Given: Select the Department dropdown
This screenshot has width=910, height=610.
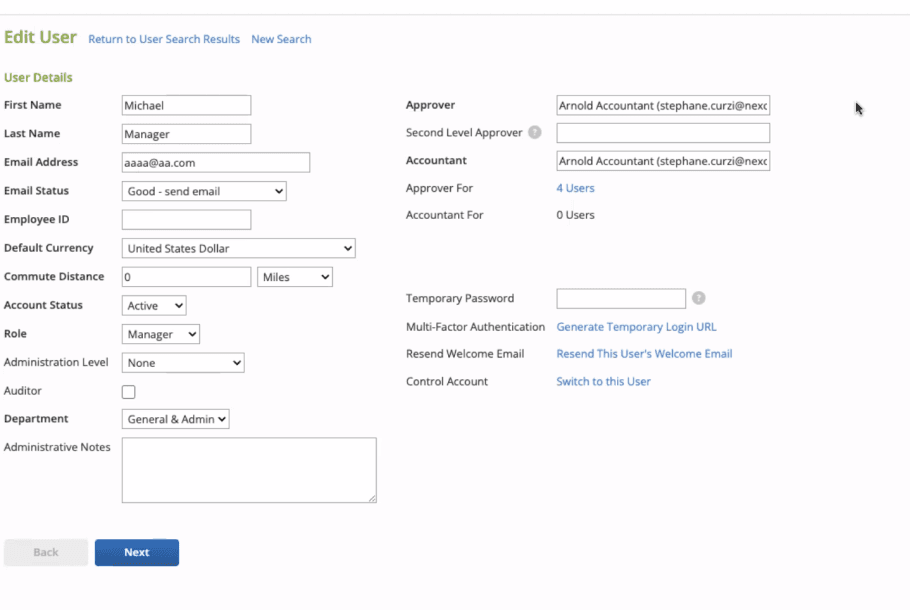Looking at the screenshot, I should coord(176,419).
